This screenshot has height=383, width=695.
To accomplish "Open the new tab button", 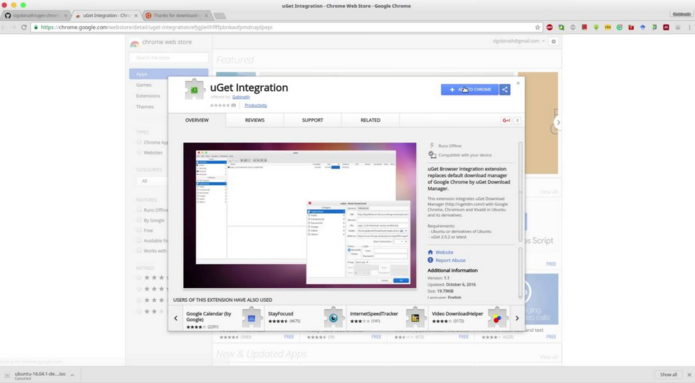I will (219, 16).
